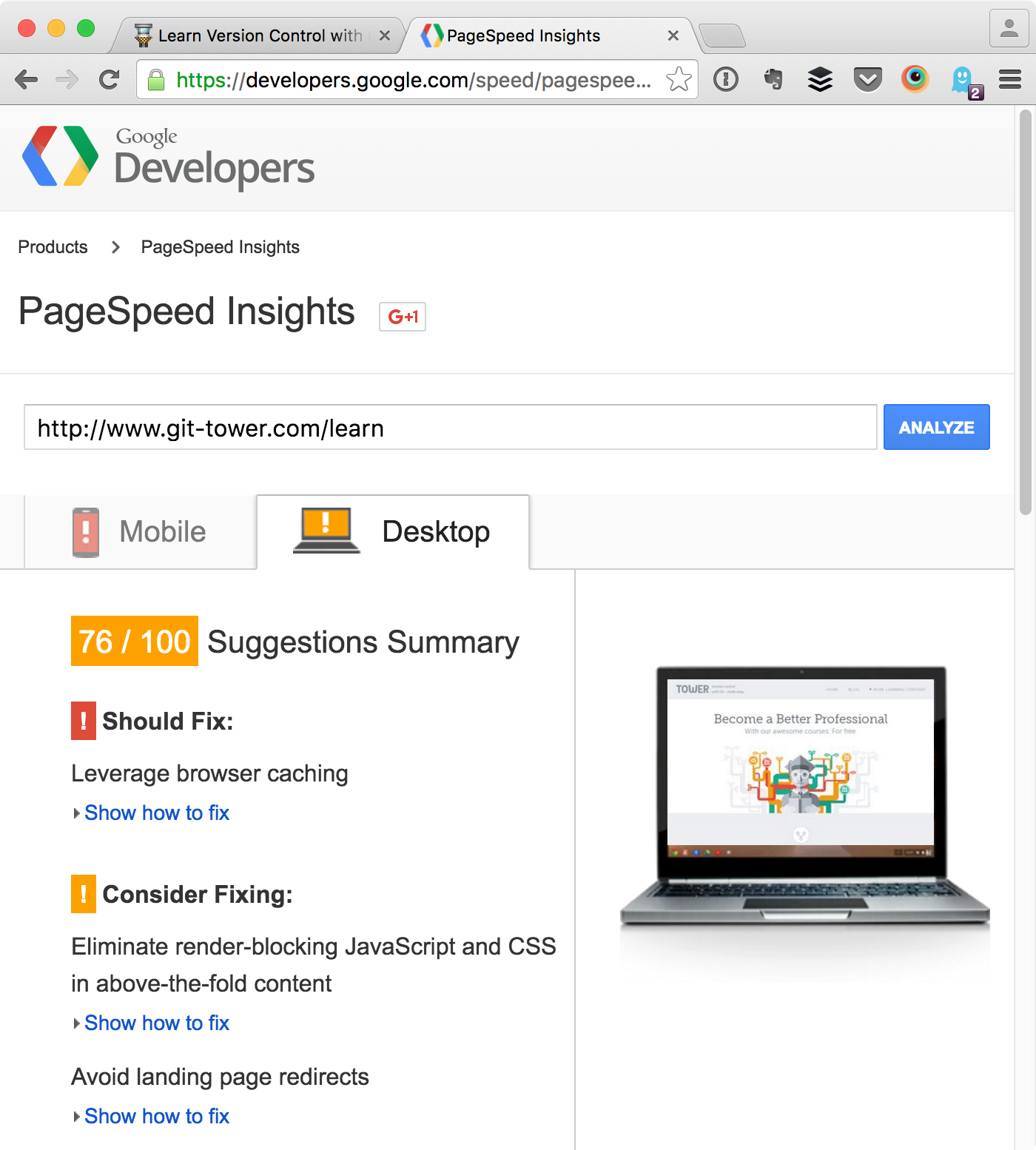
Task: Click the URL input containing git-tower.com/learn
Action: [x=450, y=428]
